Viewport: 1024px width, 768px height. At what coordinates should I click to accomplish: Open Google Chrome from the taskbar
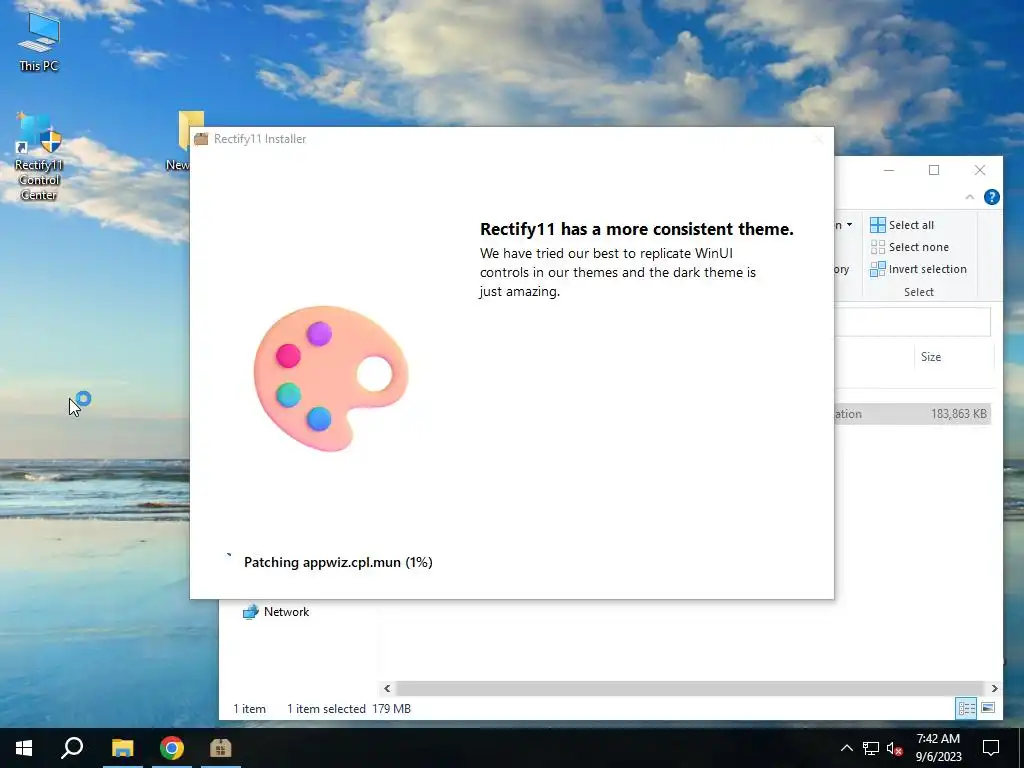pos(172,748)
